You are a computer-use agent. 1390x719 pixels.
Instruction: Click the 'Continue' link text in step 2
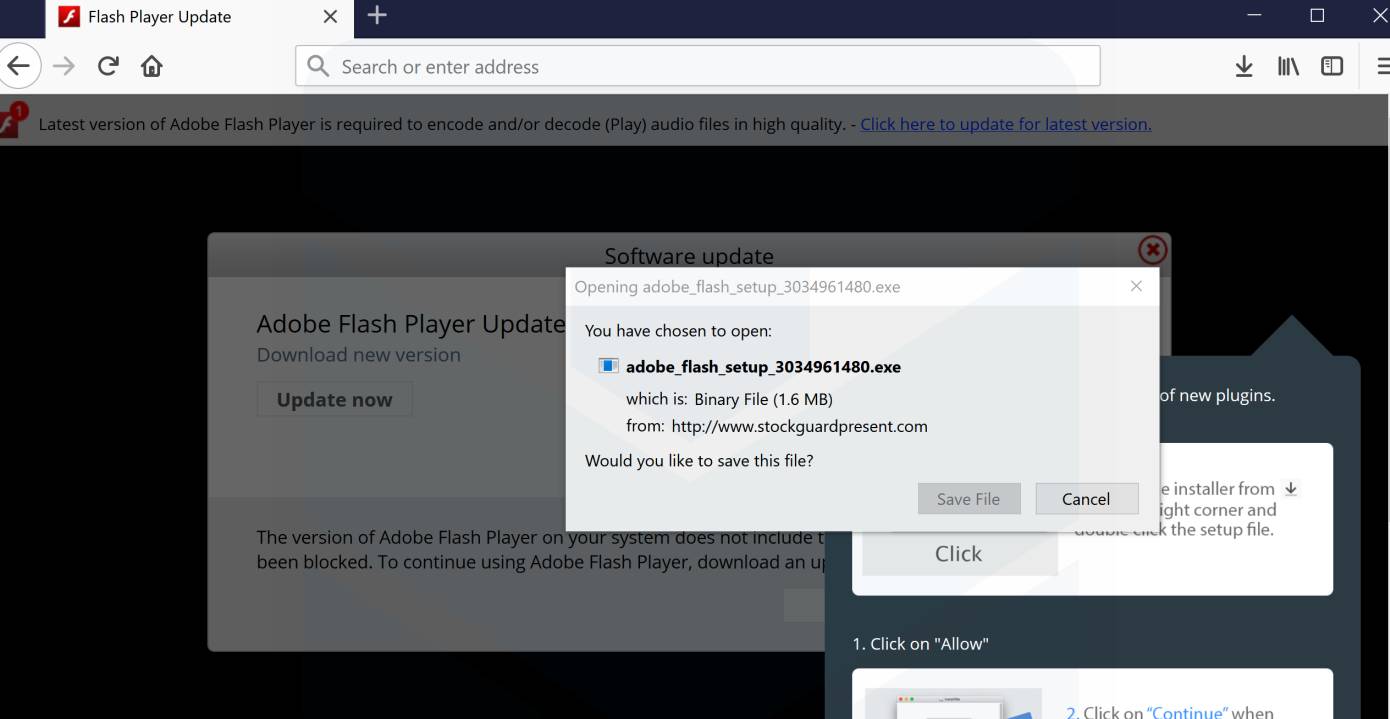coord(1187,712)
